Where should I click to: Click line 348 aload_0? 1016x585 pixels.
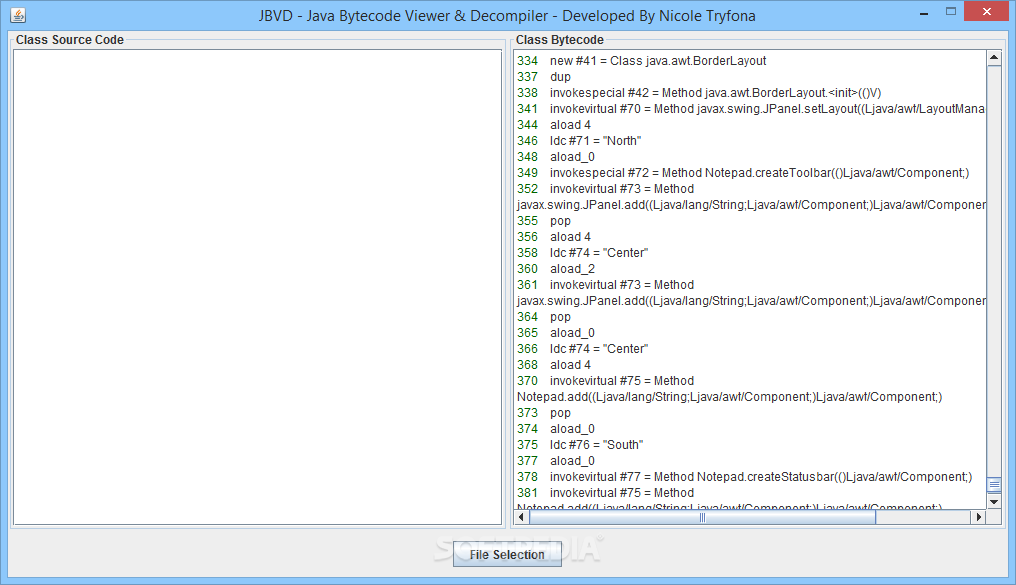coord(555,157)
